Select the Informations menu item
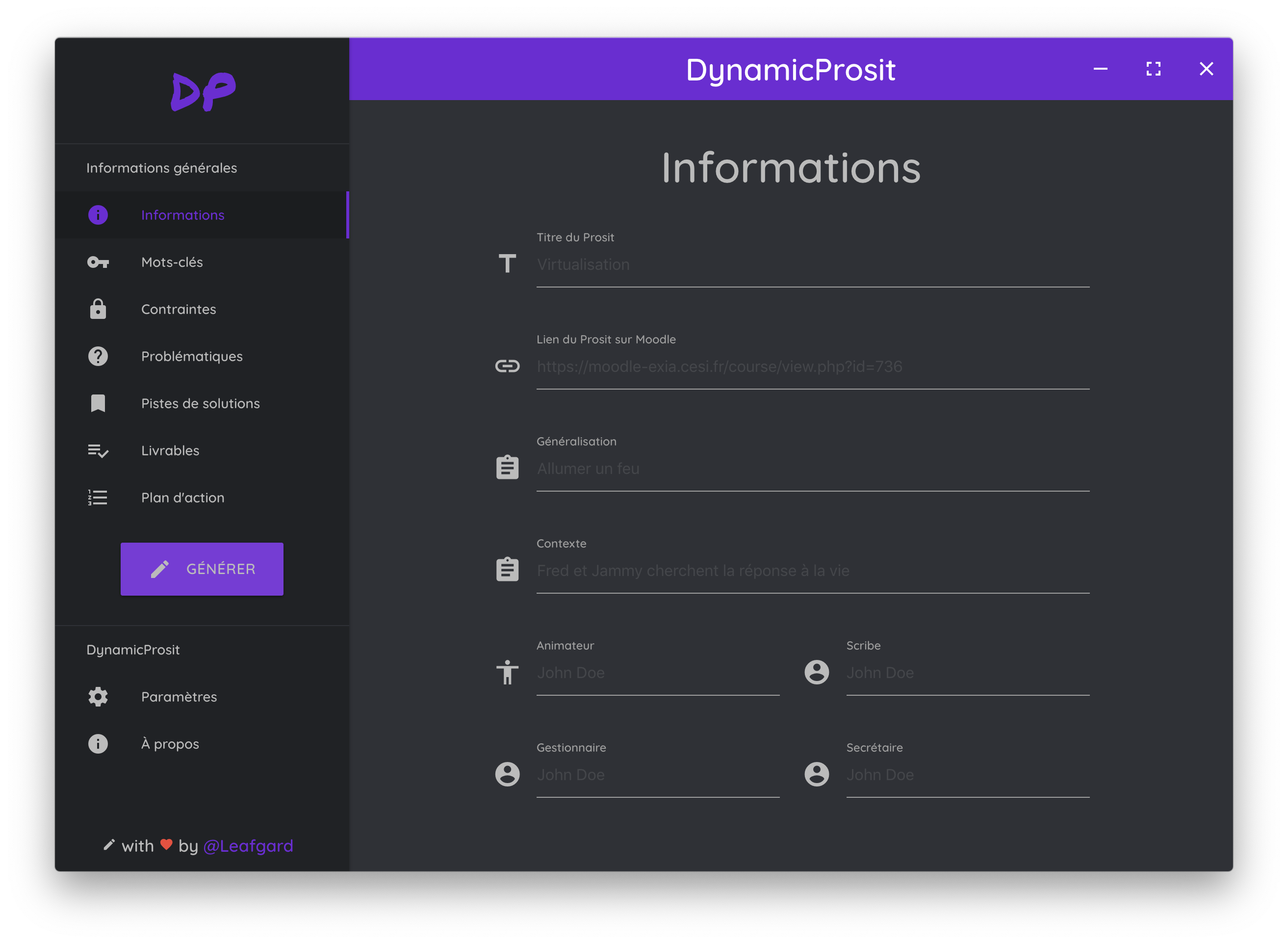 [x=183, y=215]
